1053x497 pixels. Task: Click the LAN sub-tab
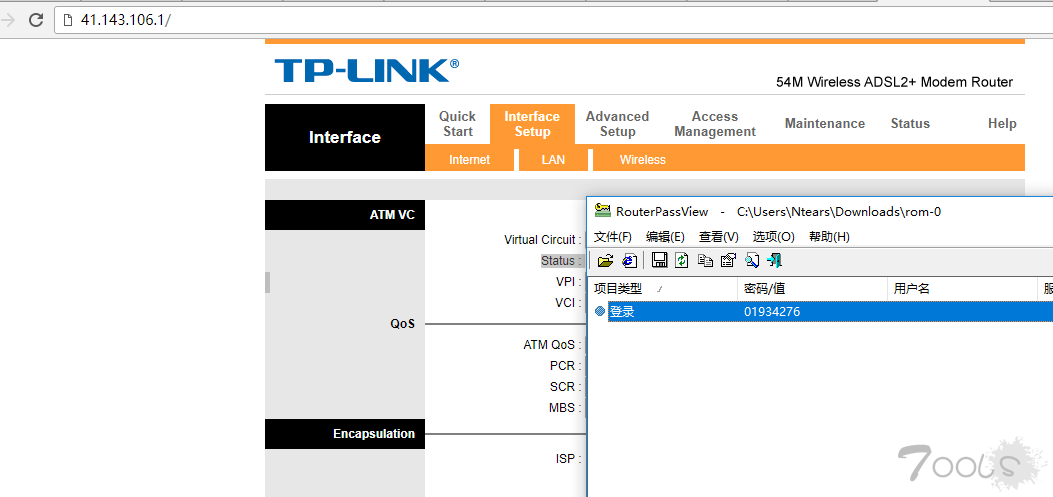point(553,160)
